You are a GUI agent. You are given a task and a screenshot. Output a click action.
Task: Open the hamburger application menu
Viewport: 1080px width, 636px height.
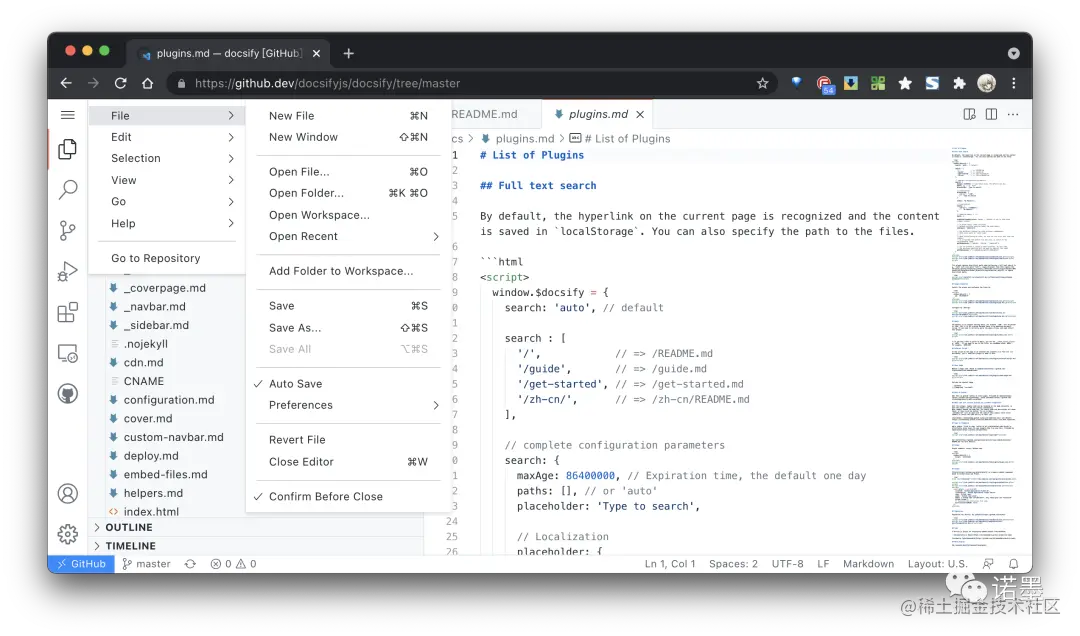(68, 115)
